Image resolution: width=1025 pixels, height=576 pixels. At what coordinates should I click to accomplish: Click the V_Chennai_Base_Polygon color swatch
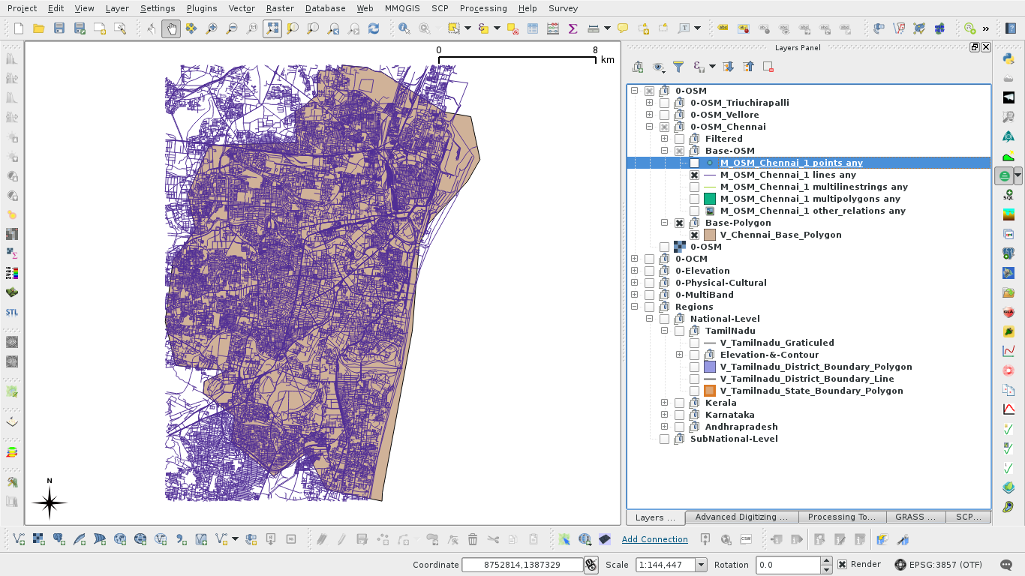[710, 235]
